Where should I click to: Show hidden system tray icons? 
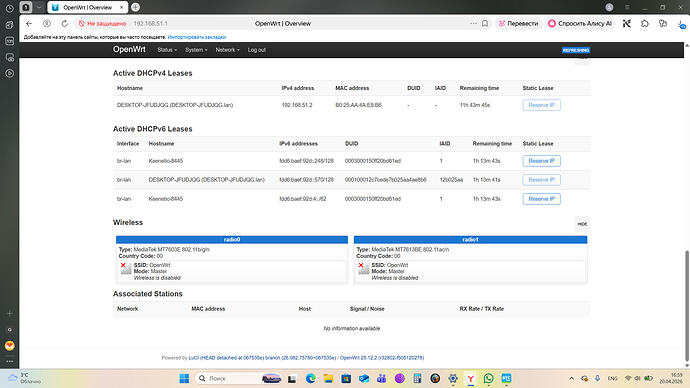pyautogui.click(x=571, y=378)
